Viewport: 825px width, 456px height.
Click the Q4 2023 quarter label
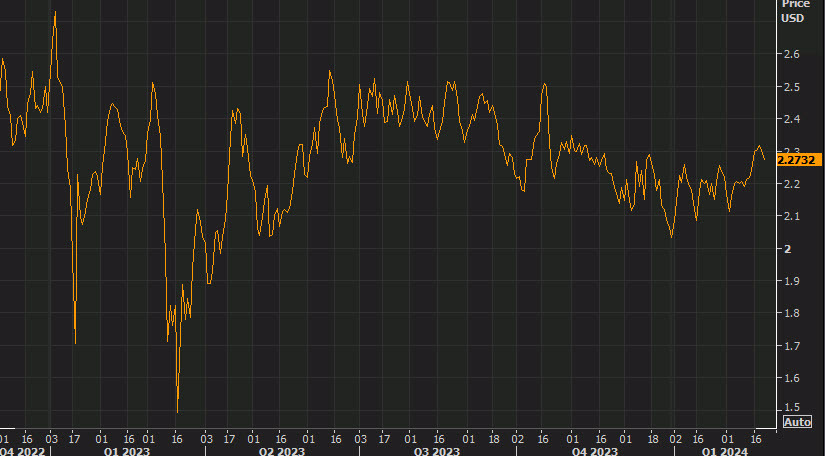pos(594,451)
